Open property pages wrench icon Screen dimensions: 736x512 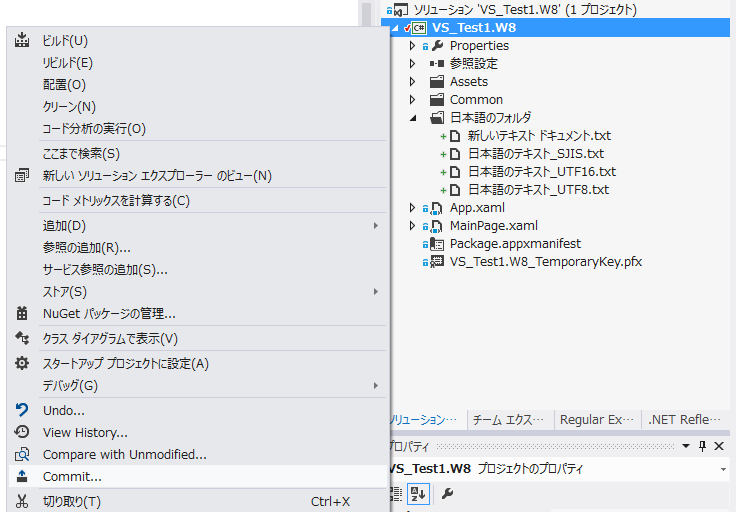(x=447, y=494)
